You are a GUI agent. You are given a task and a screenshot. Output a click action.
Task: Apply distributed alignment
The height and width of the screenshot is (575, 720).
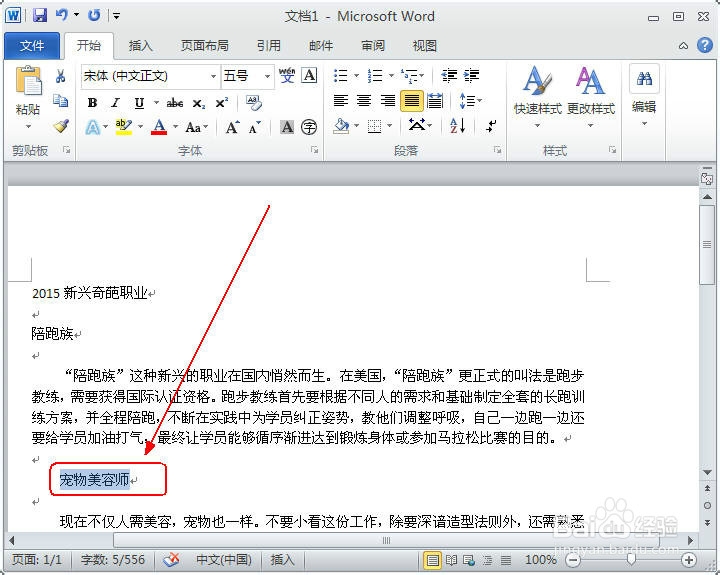435,101
